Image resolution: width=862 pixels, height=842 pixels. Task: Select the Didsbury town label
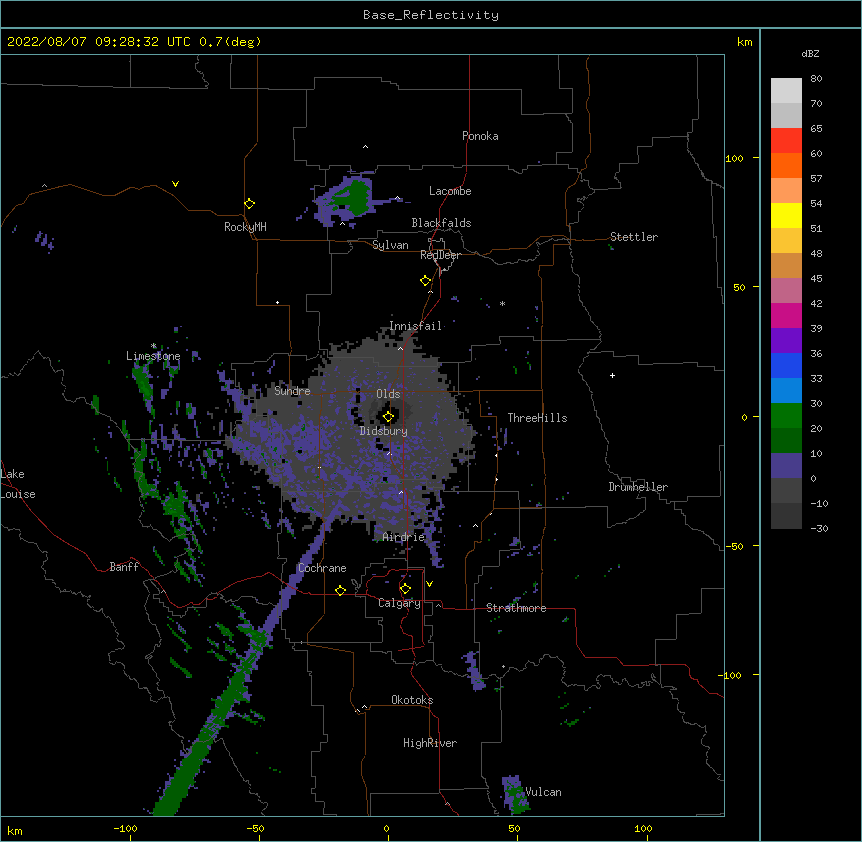(384, 431)
